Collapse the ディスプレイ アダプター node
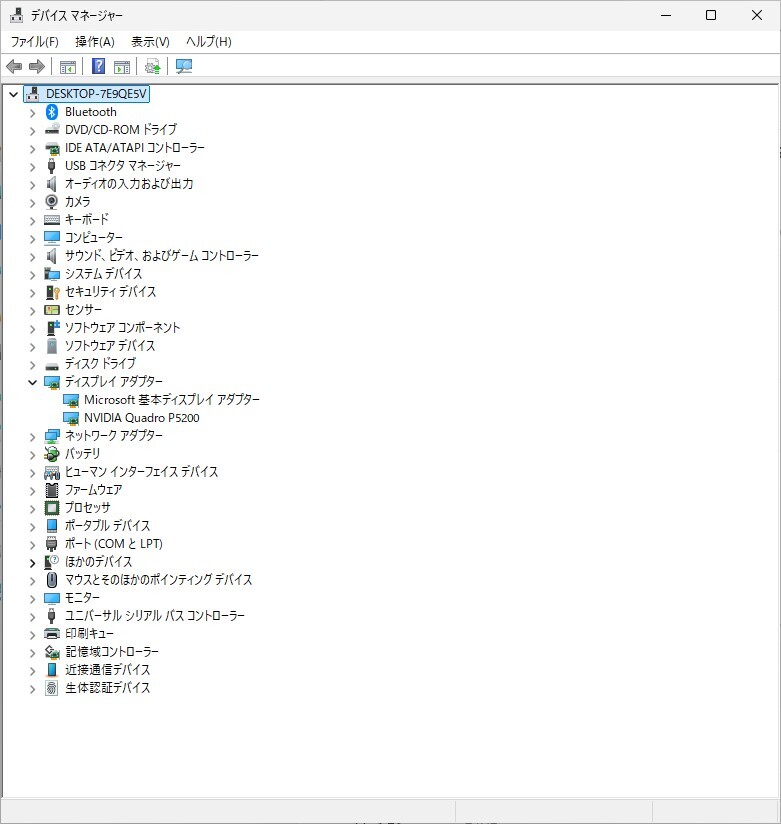781x824 pixels. click(x=33, y=382)
